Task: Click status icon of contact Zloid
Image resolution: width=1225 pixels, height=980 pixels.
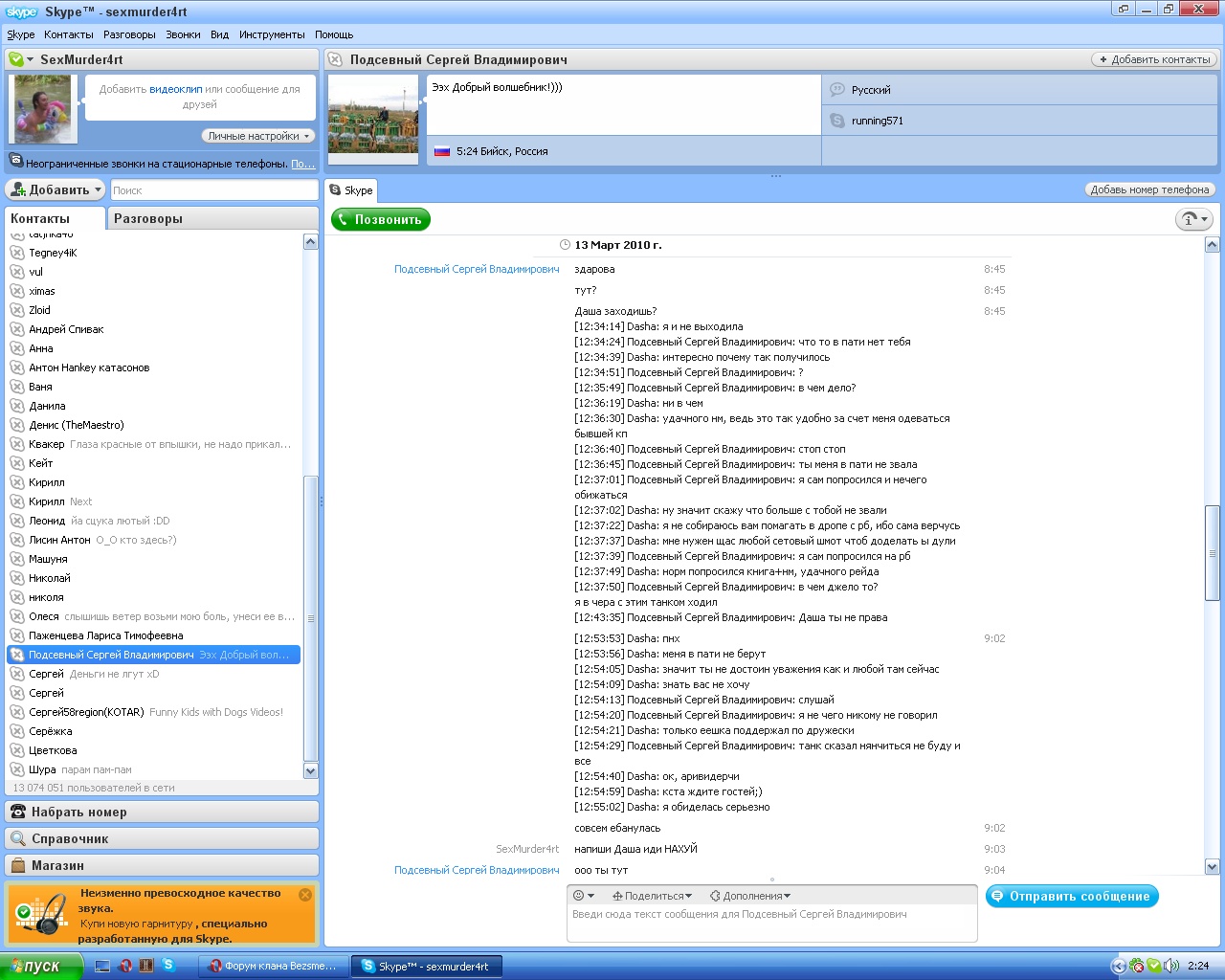Action: [x=17, y=310]
